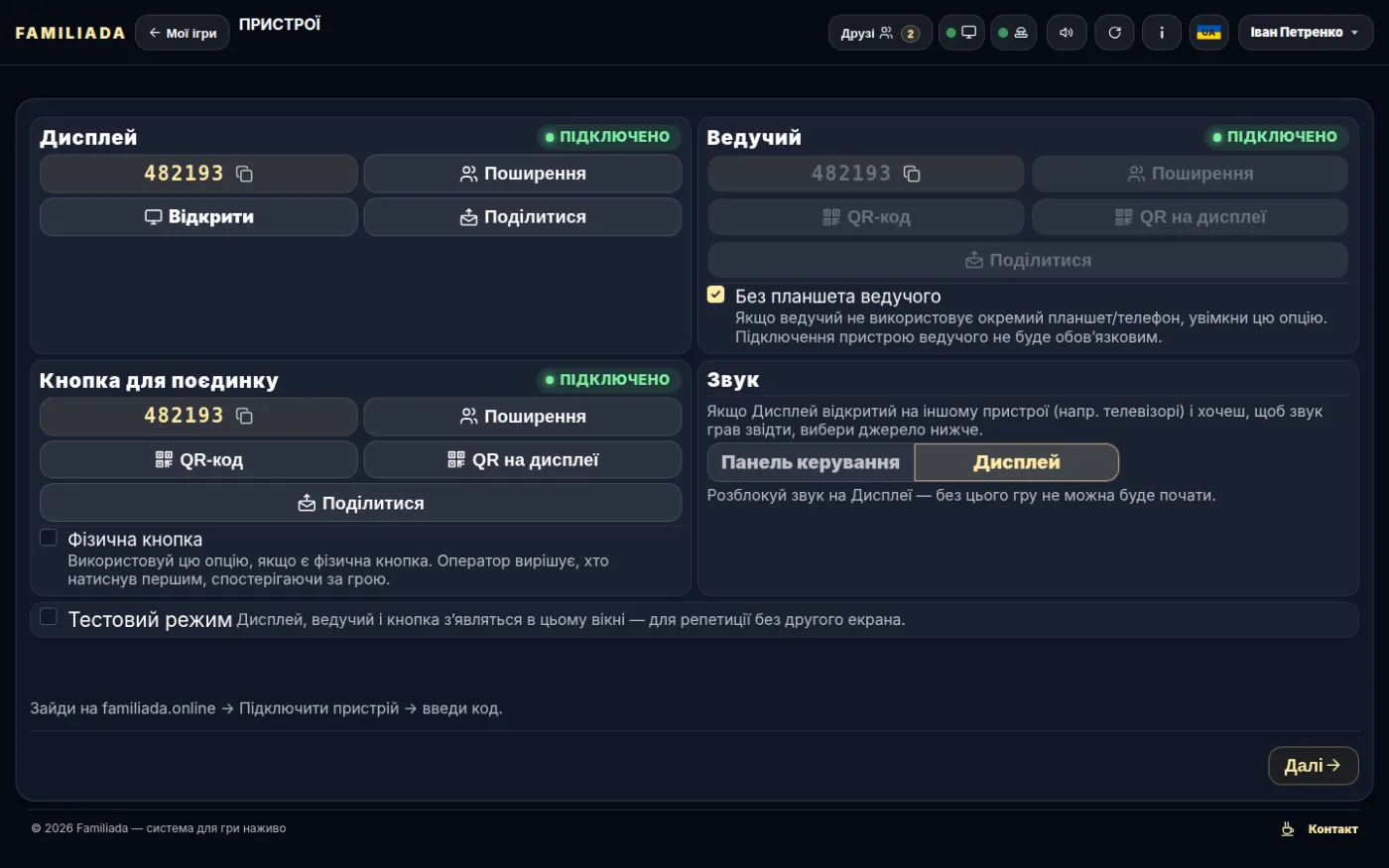The width and height of the screenshot is (1389, 868).
Task: Select 'Дисплей' sound source
Action: click(1017, 462)
